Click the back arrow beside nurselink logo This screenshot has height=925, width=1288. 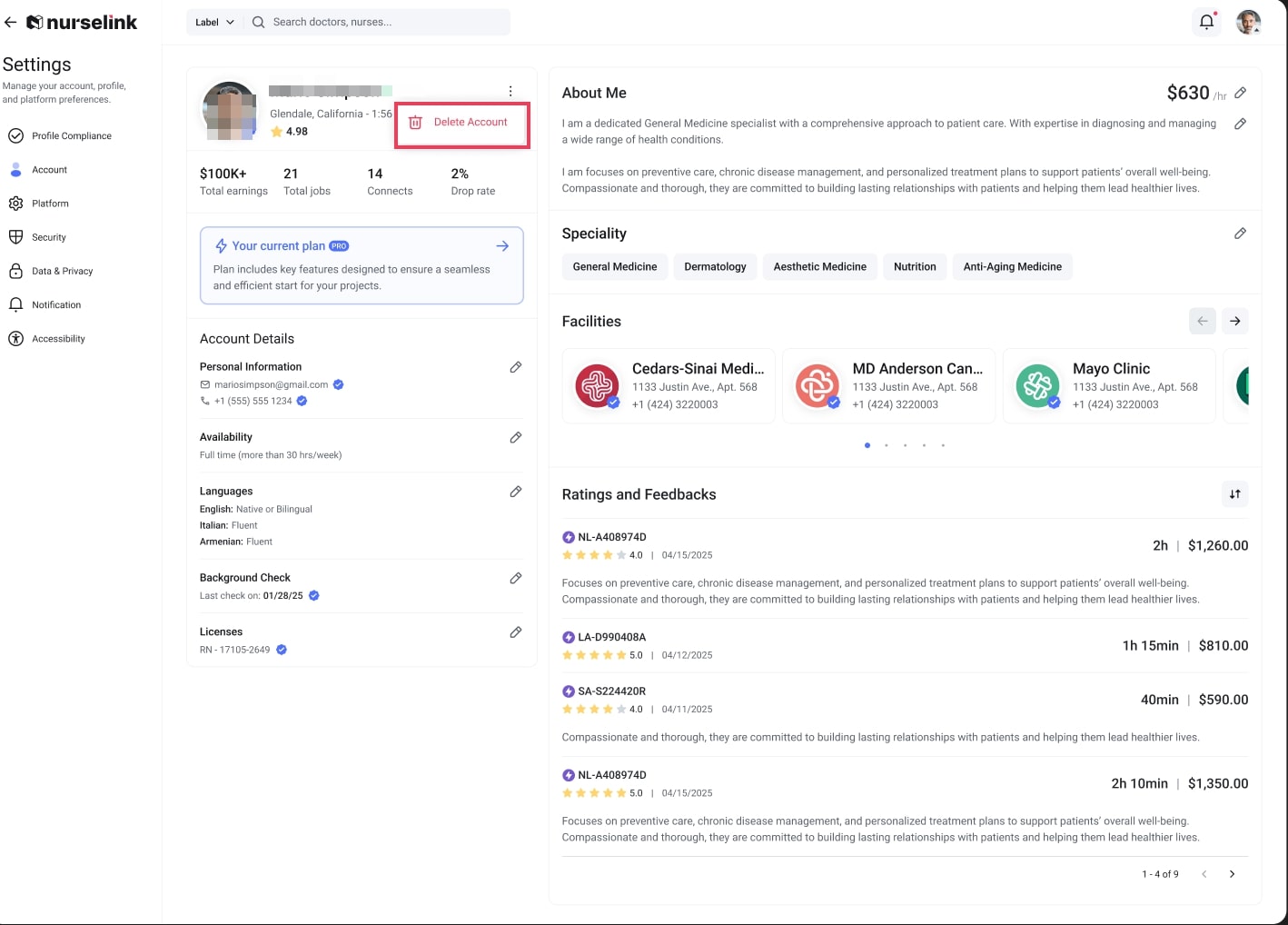coord(11,22)
